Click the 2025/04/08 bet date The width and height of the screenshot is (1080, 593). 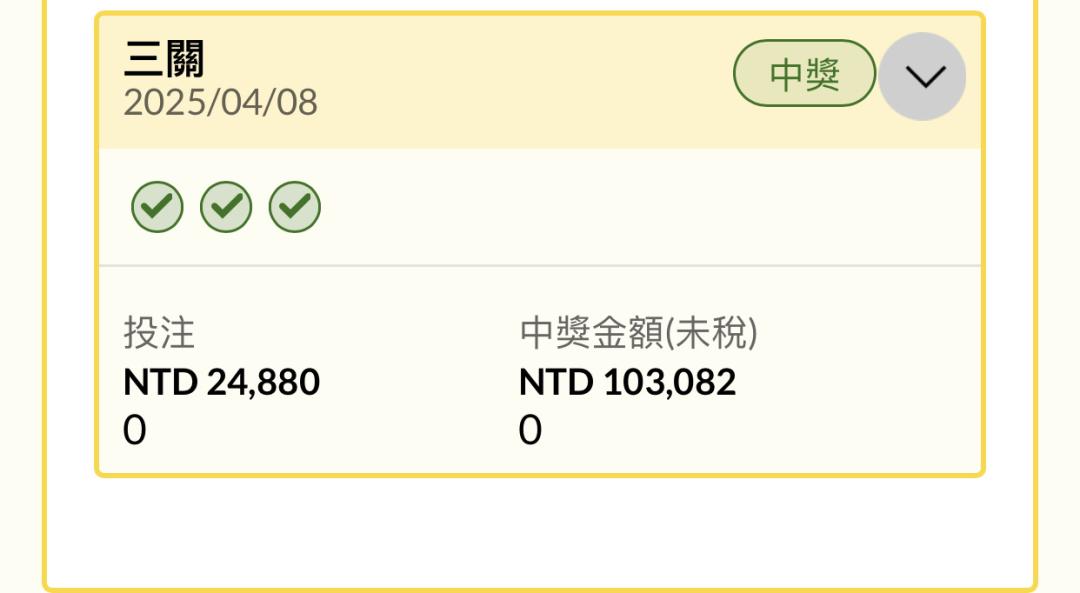point(220,103)
